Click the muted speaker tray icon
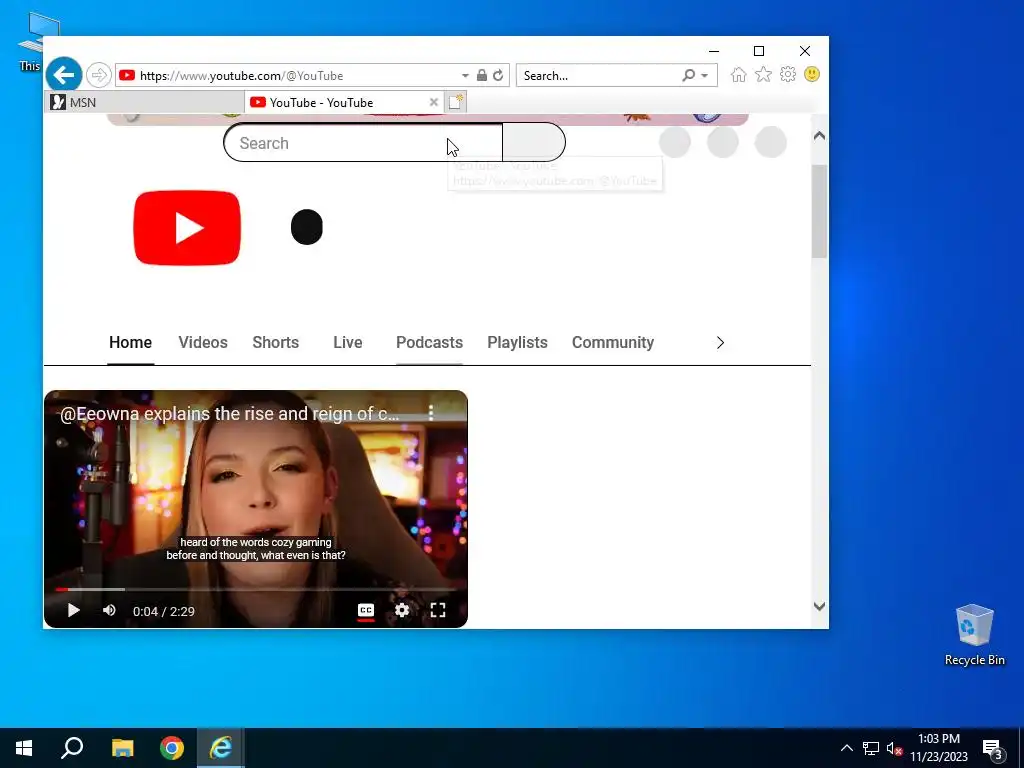This screenshot has height=768, width=1024. tap(895, 748)
